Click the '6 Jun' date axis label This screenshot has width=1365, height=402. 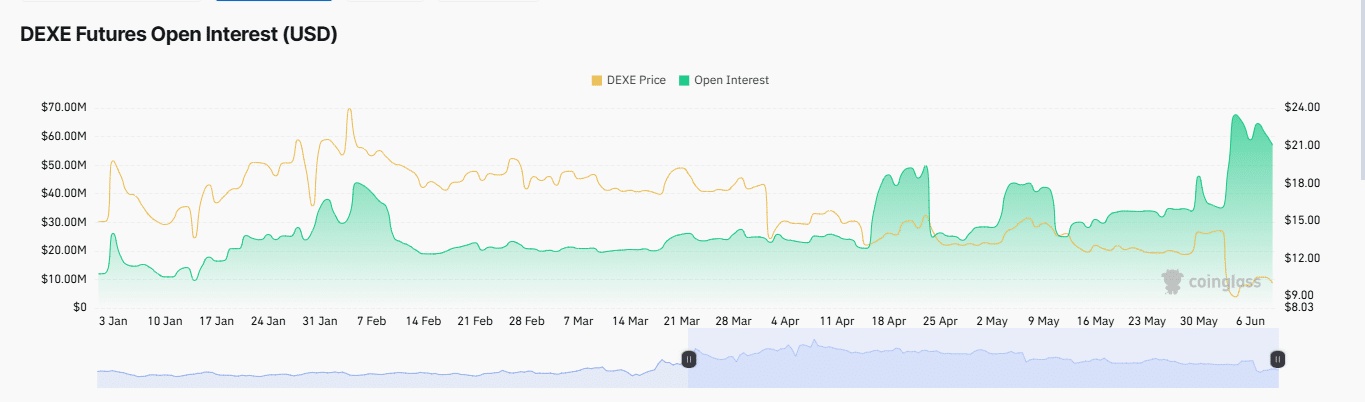click(x=1250, y=322)
